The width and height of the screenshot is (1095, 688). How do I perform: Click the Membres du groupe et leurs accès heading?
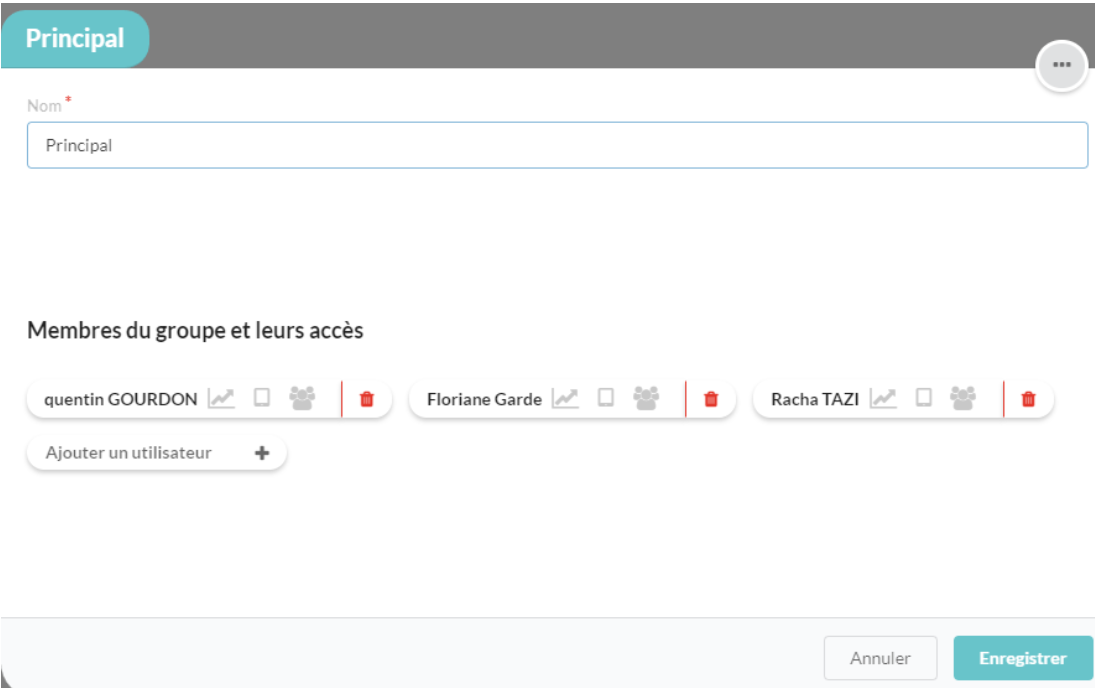coord(196,330)
